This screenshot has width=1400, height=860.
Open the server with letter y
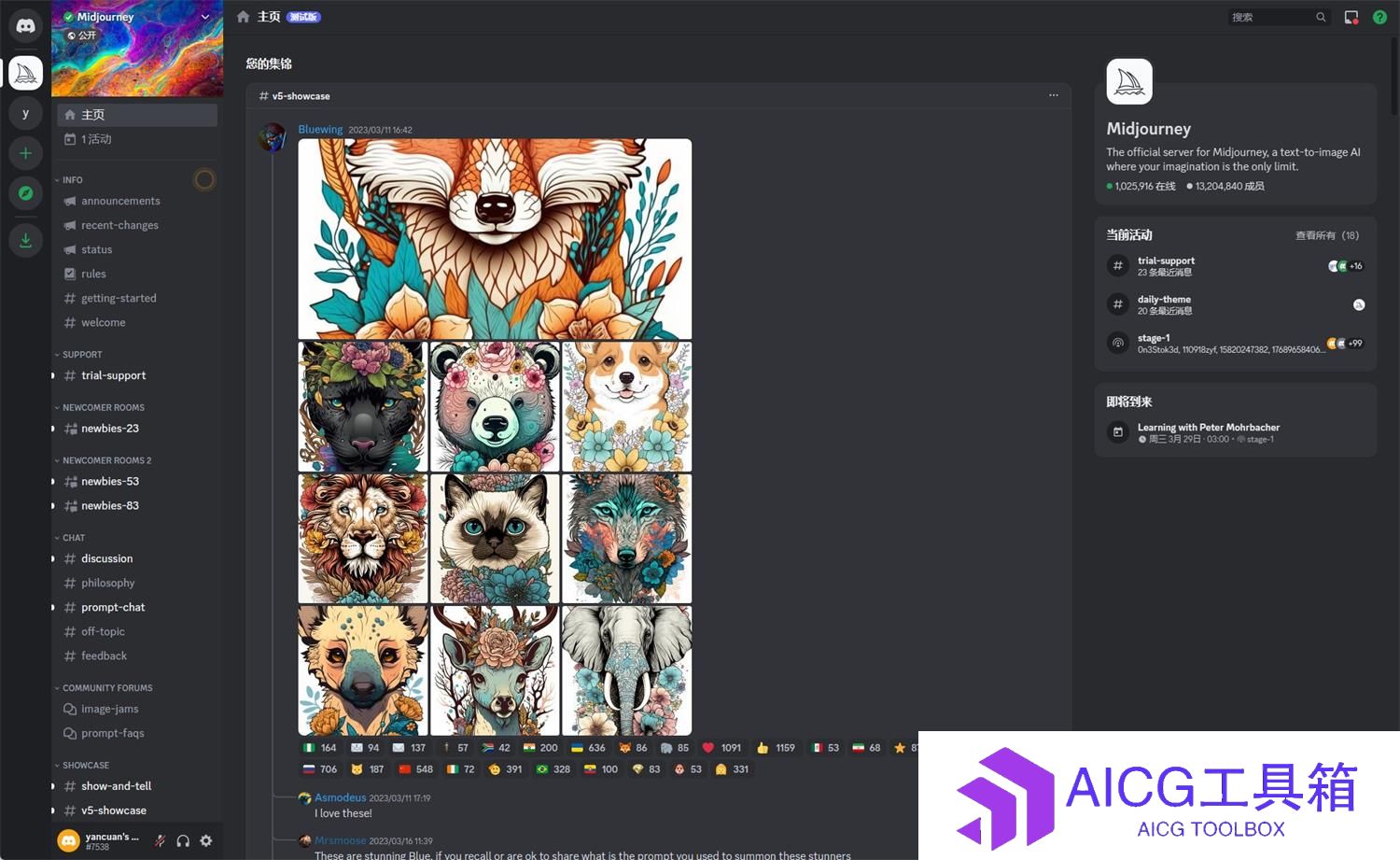point(25,113)
